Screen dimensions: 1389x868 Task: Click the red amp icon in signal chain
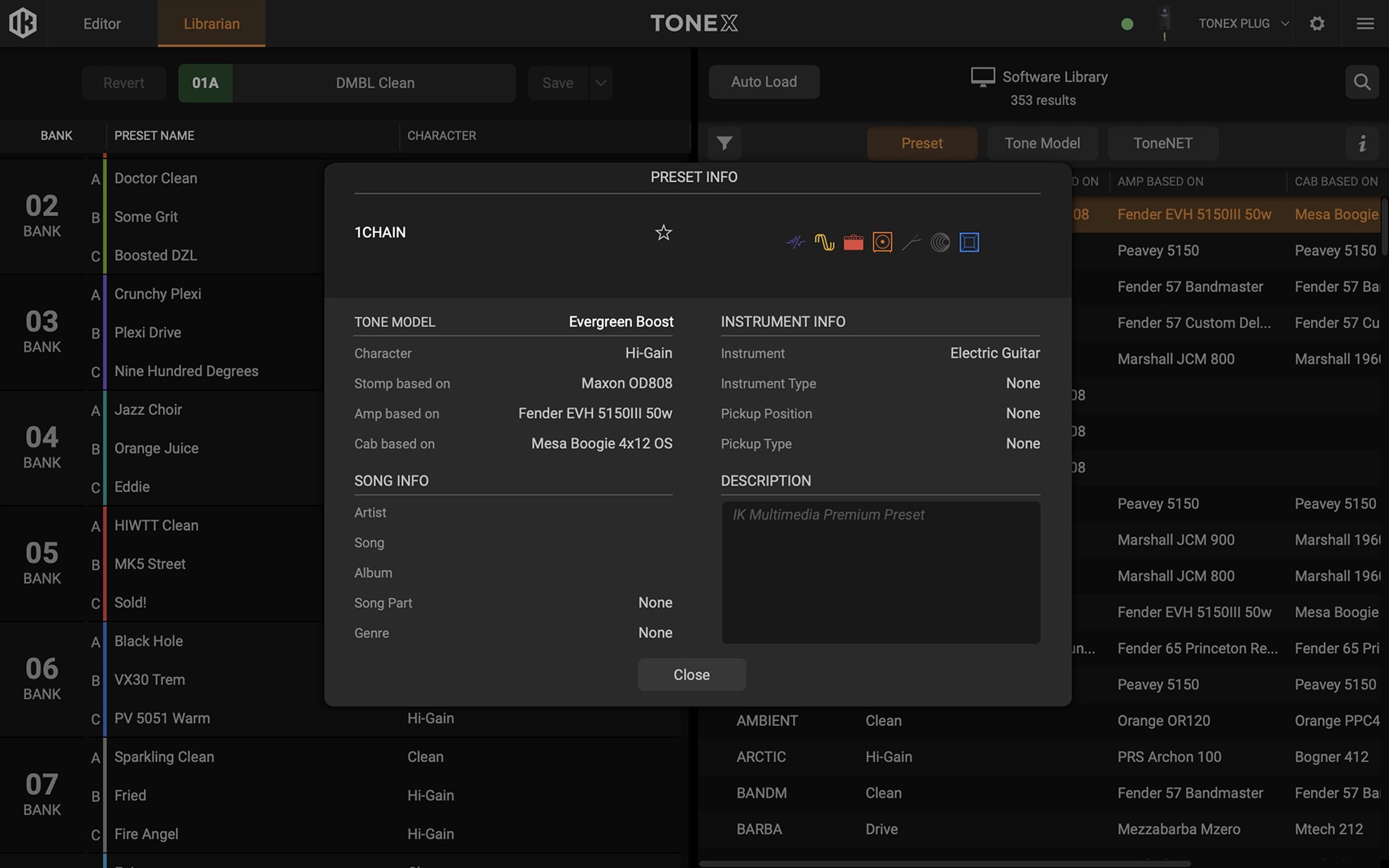click(x=853, y=242)
